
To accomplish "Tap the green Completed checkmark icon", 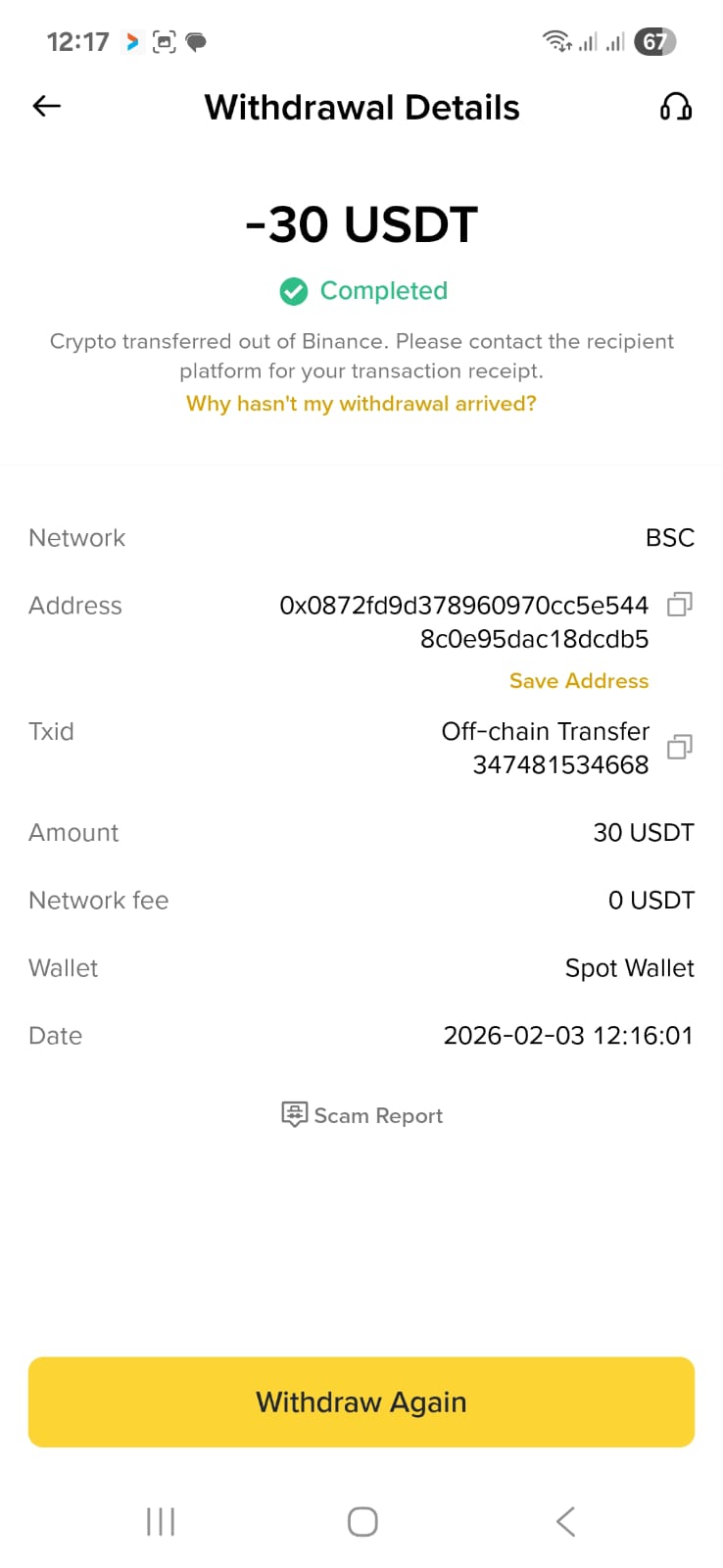I will click(294, 291).
